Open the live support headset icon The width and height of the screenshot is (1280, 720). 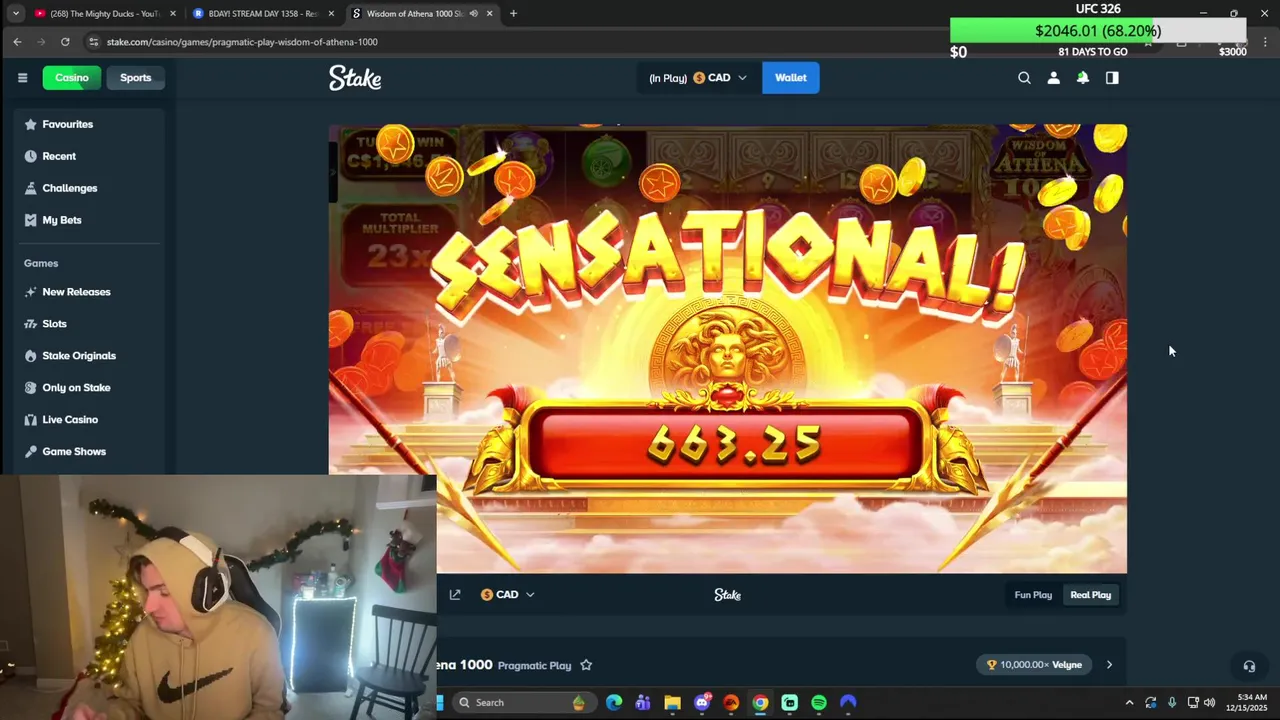(x=1249, y=666)
